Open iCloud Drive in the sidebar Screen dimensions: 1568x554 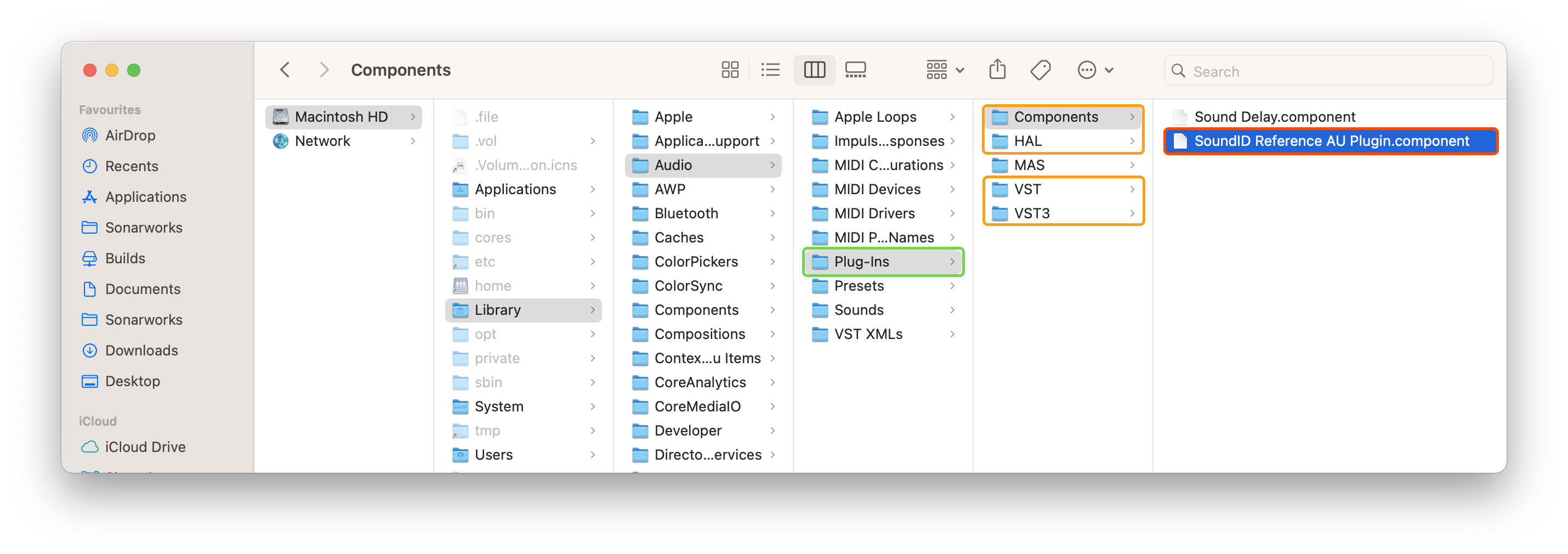(x=133, y=447)
